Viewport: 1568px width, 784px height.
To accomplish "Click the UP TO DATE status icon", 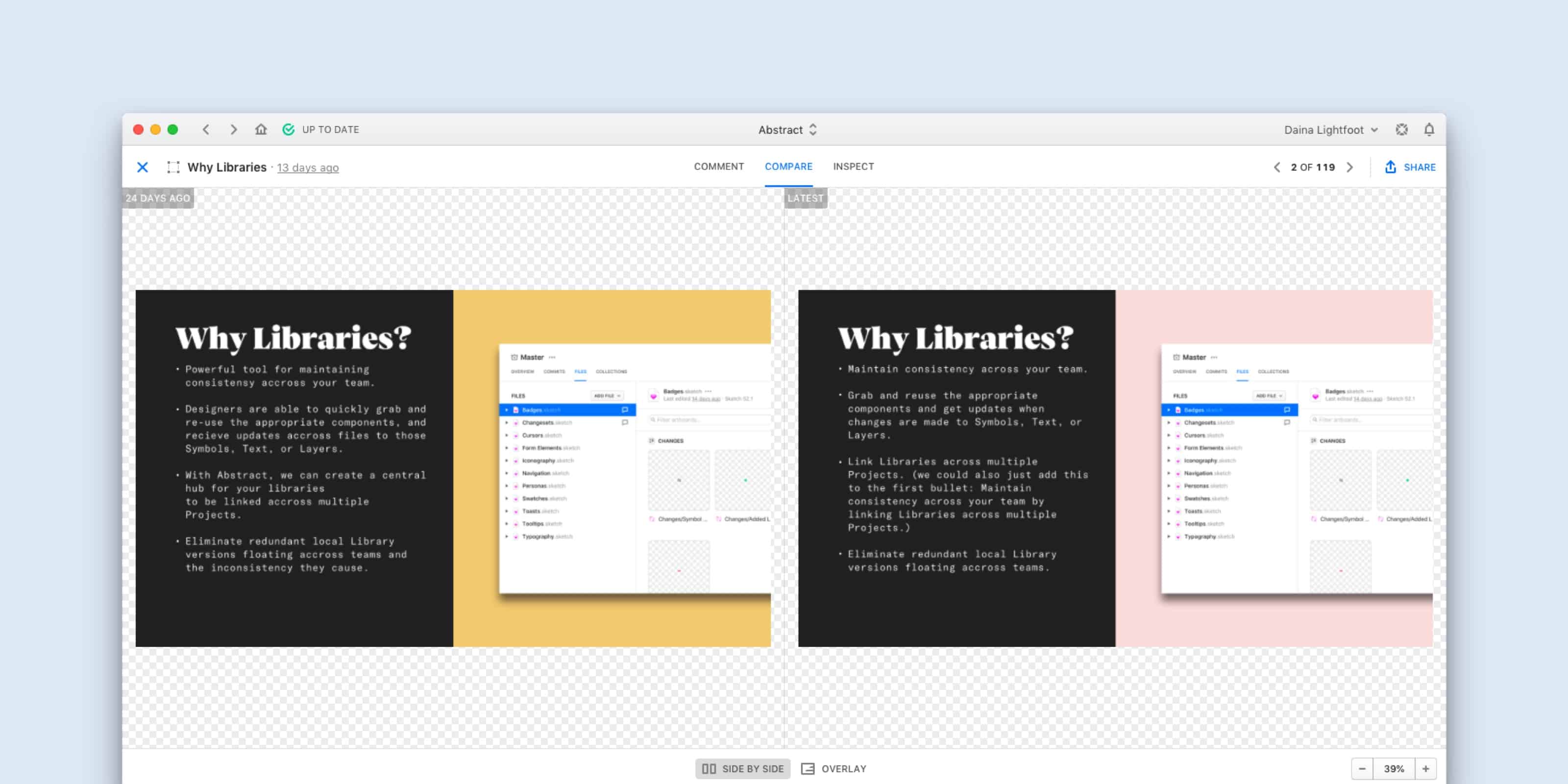I will (x=289, y=129).
